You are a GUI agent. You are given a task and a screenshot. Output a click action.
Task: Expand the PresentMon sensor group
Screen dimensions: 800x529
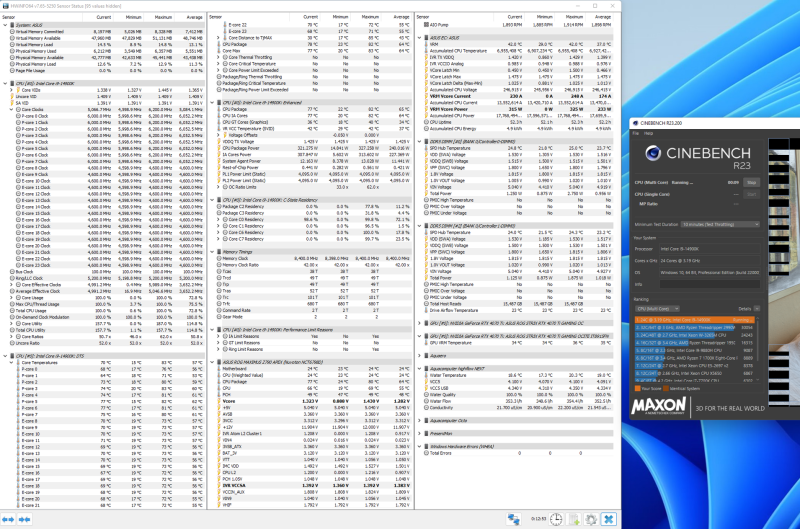[x=420, y=434]
